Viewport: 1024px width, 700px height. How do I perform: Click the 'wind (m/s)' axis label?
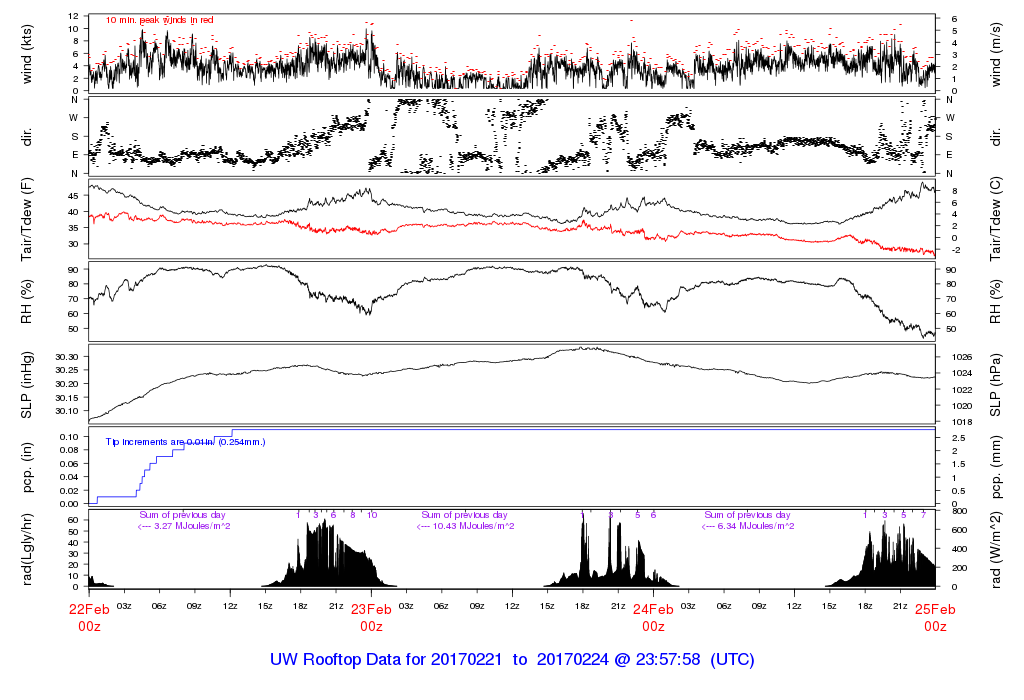pos(995,54)
